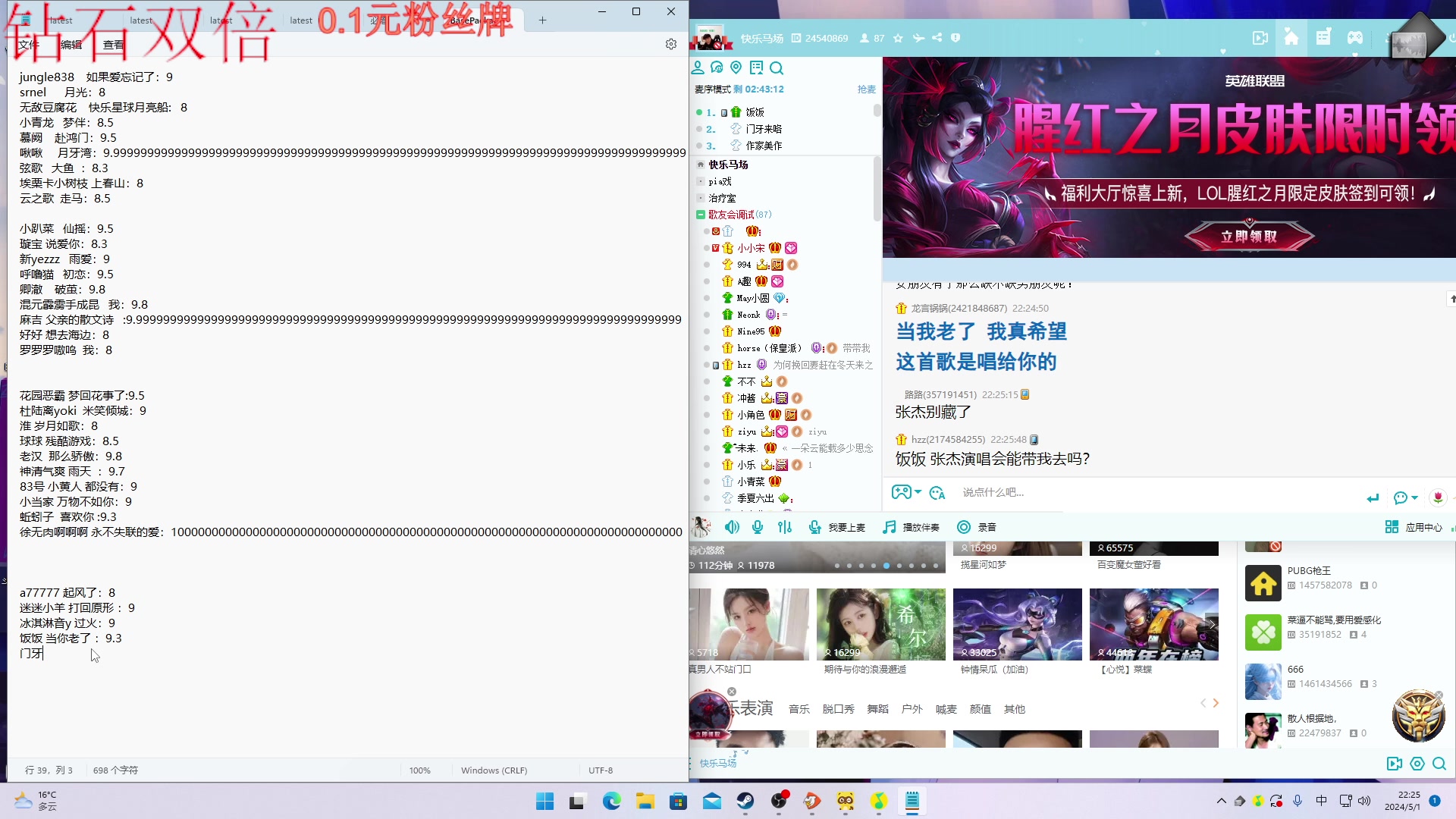Open the game controller icon in top bar
1456x819 pixels.
point(1355,38)
